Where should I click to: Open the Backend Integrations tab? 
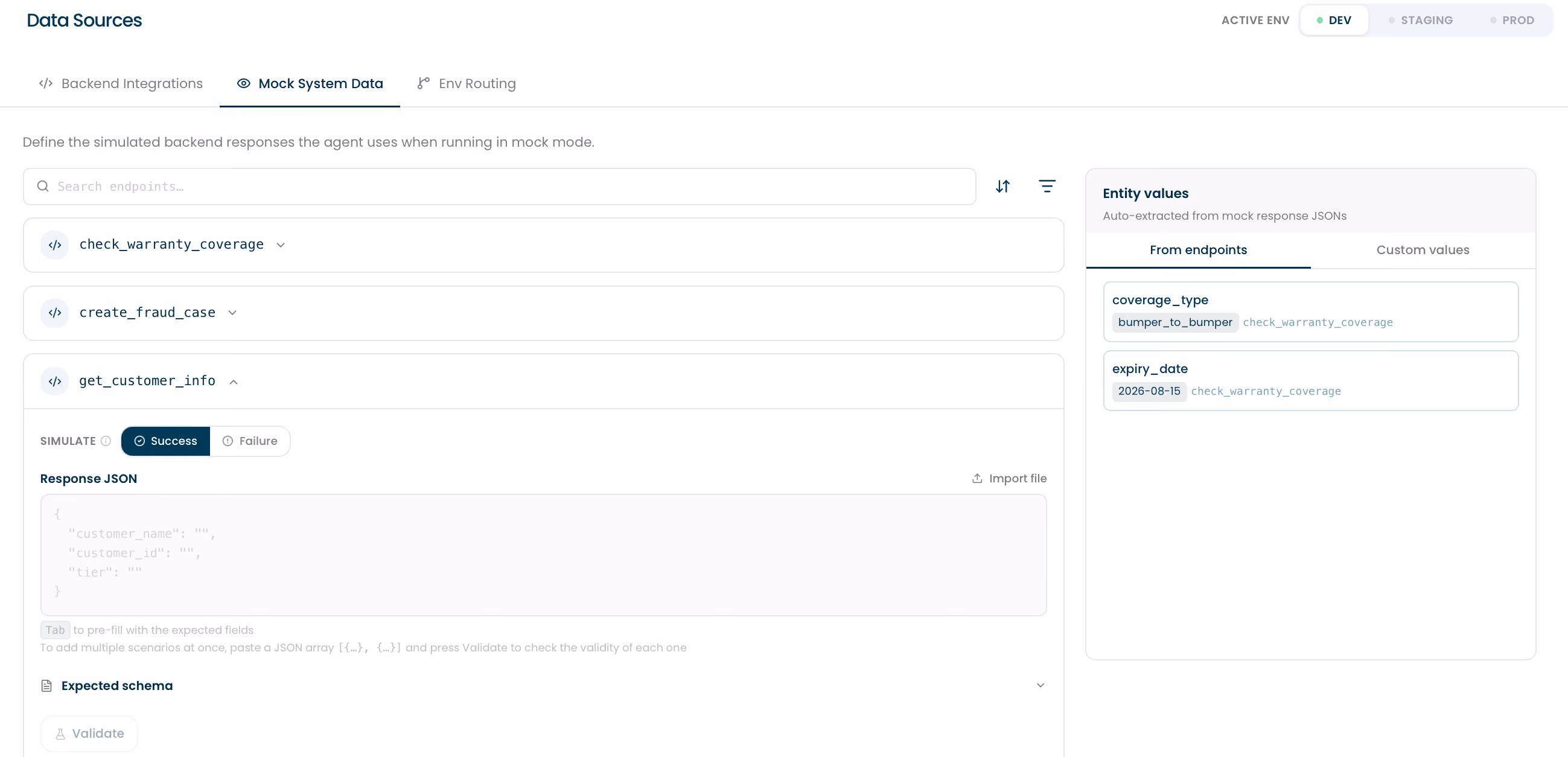tap(121, 83)
